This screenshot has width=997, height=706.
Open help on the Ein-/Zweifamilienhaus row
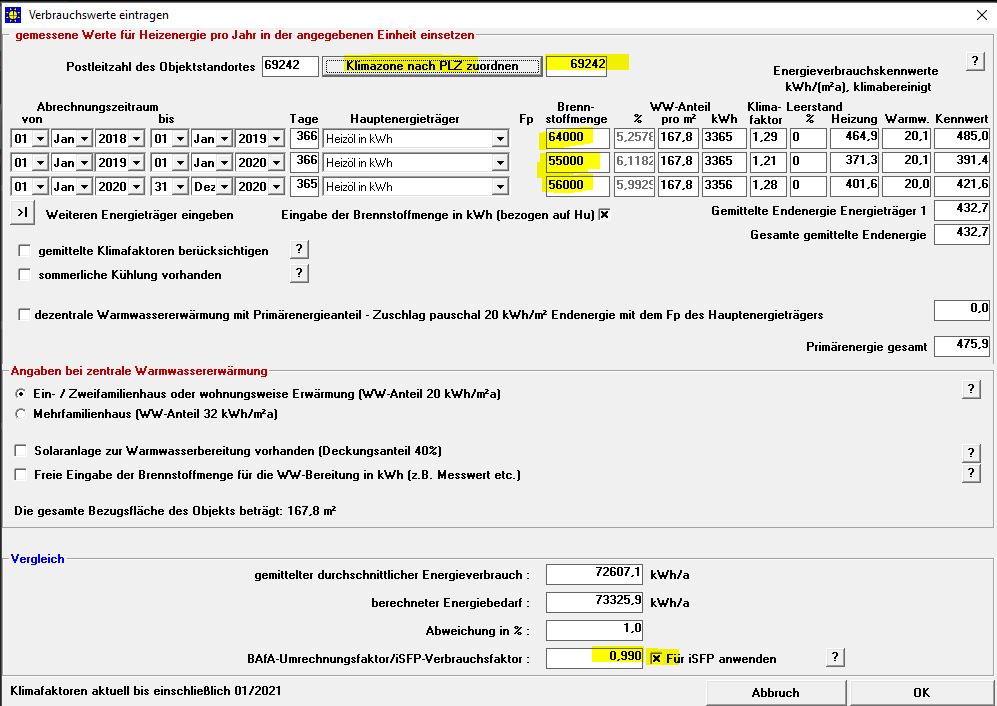971,389
